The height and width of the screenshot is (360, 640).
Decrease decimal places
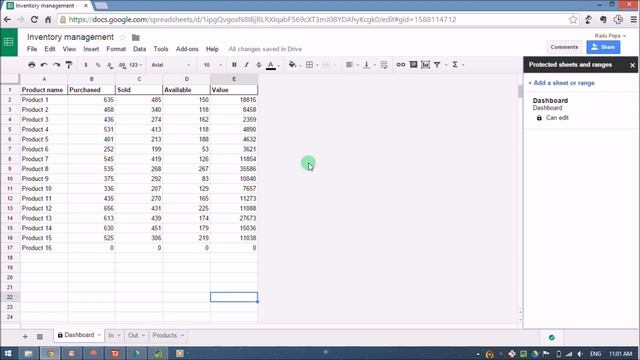point(110,65)
